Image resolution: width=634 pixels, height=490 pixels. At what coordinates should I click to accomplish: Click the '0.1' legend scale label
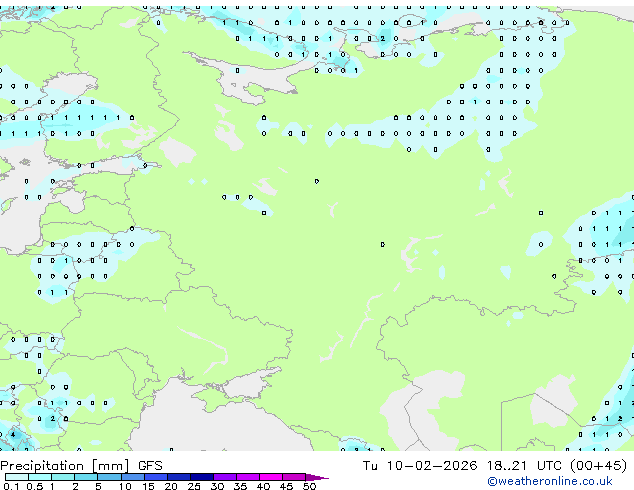point(11,486)
